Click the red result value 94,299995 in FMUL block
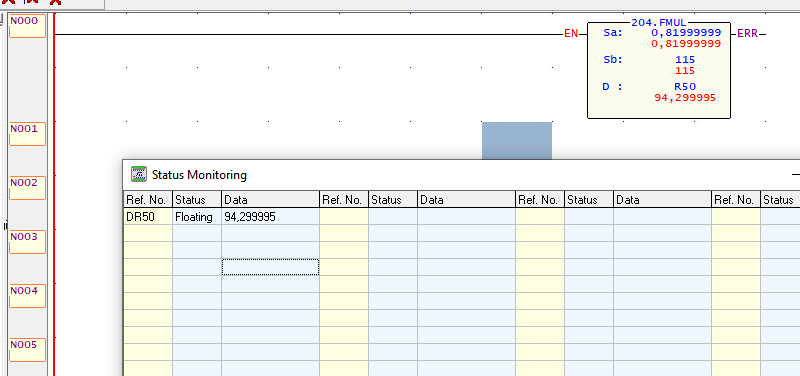This screenshot has height=376, width=800. pos(685,97)
